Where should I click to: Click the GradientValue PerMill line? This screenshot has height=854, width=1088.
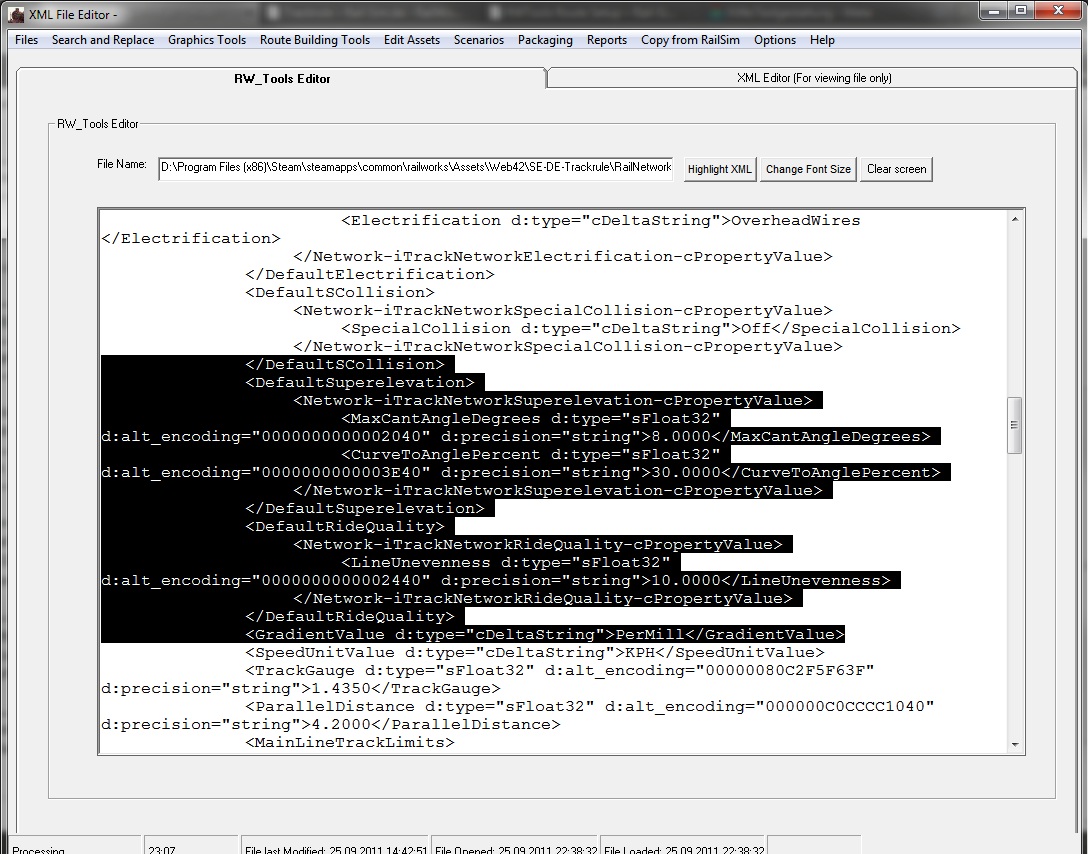(545, 635)
